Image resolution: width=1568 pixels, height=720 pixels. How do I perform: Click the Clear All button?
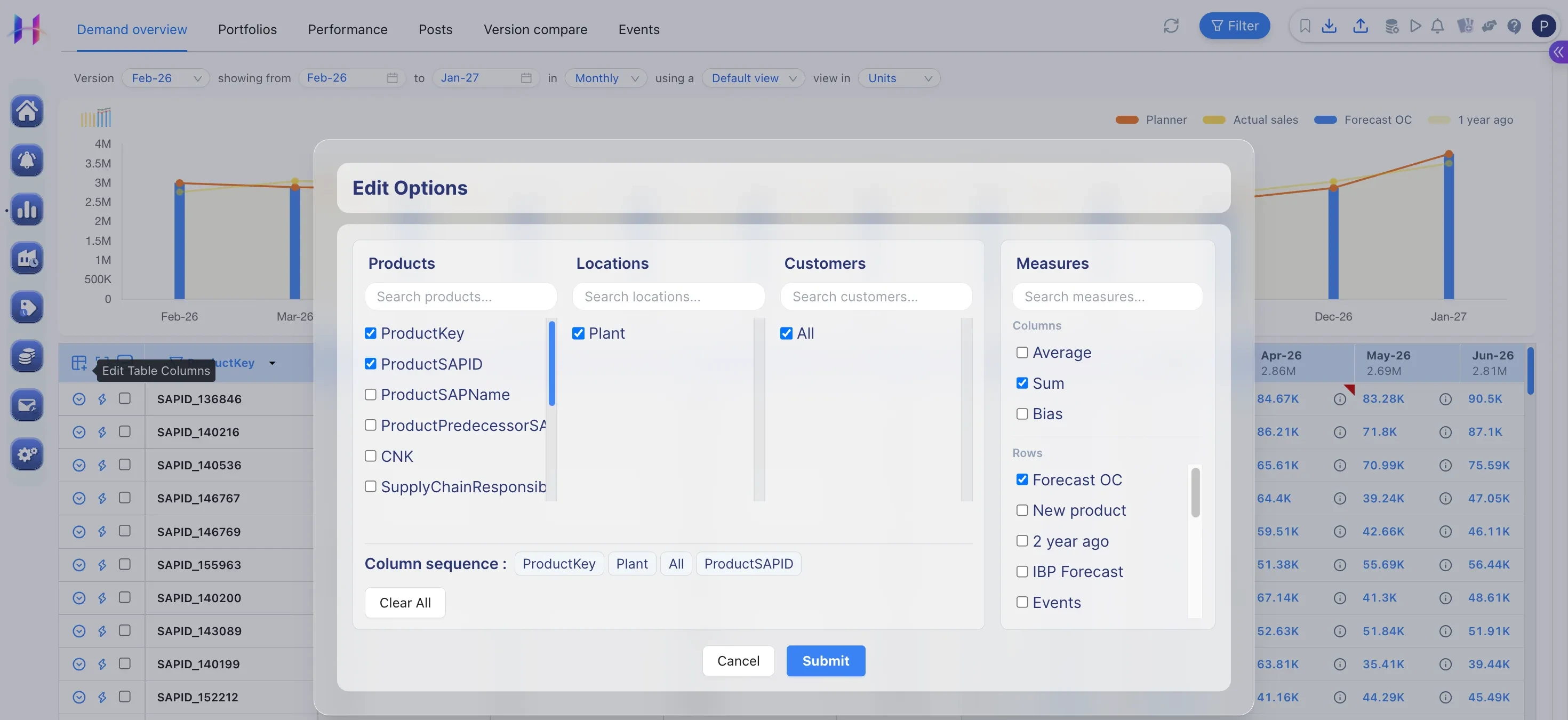click(x=405, y=603)
